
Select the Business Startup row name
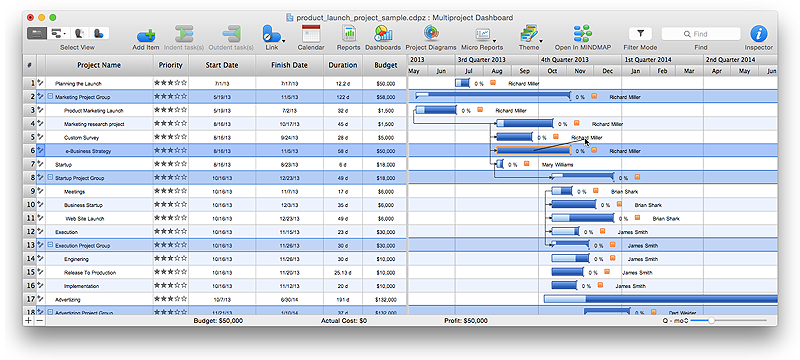[83, 205]
